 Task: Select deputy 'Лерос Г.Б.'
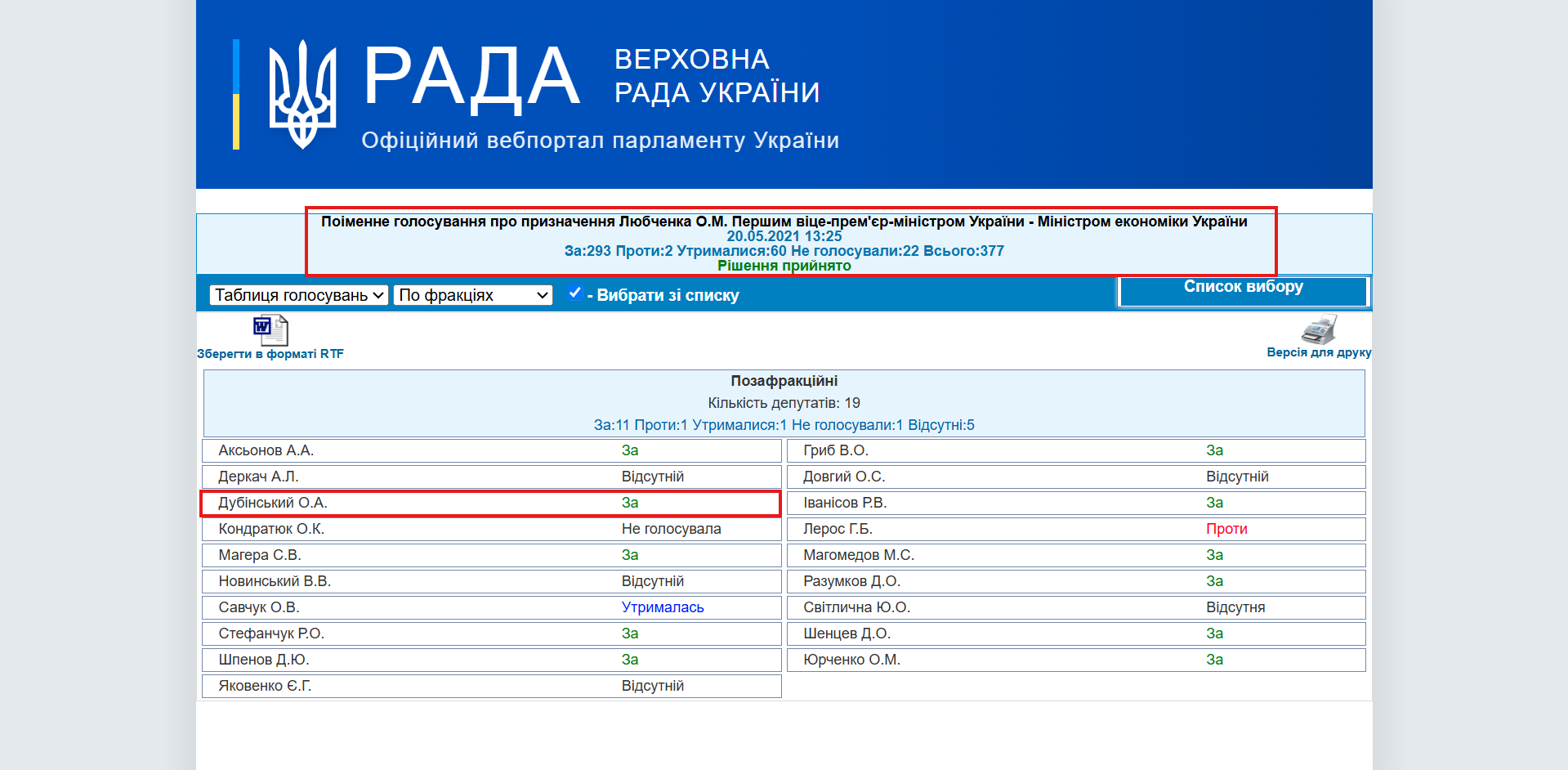(x=838, y=529)
